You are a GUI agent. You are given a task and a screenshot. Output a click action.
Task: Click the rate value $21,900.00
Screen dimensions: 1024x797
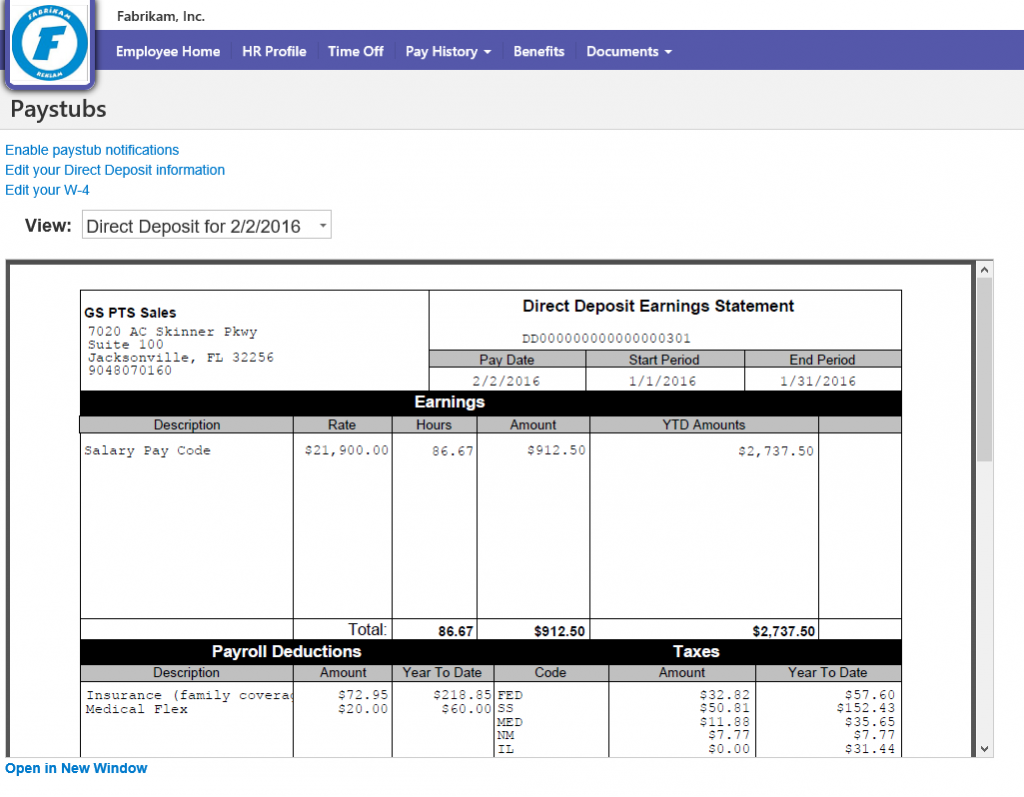pyautogui.click(x=347, y=451)
